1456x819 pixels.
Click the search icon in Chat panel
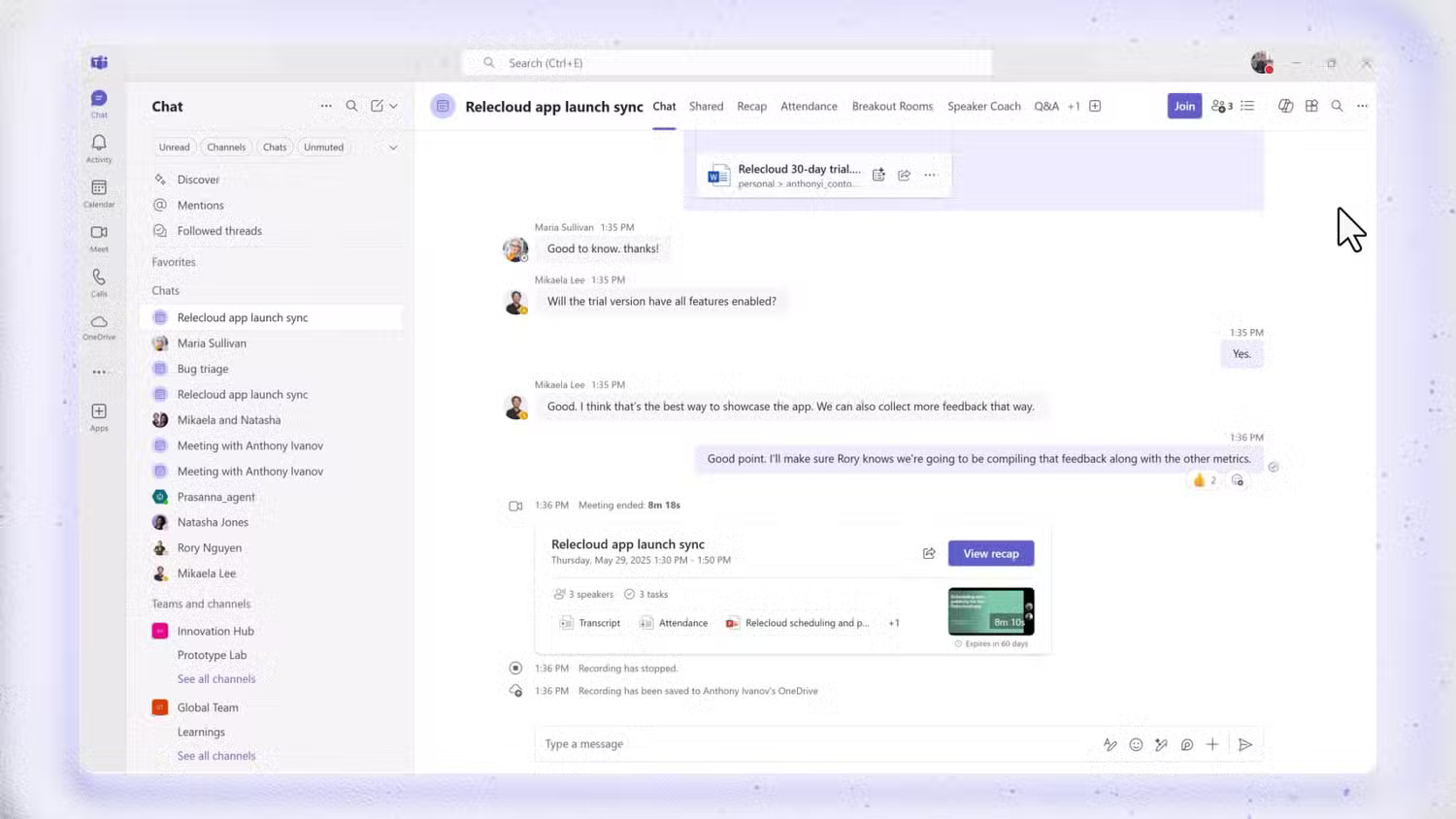(351, 106)
